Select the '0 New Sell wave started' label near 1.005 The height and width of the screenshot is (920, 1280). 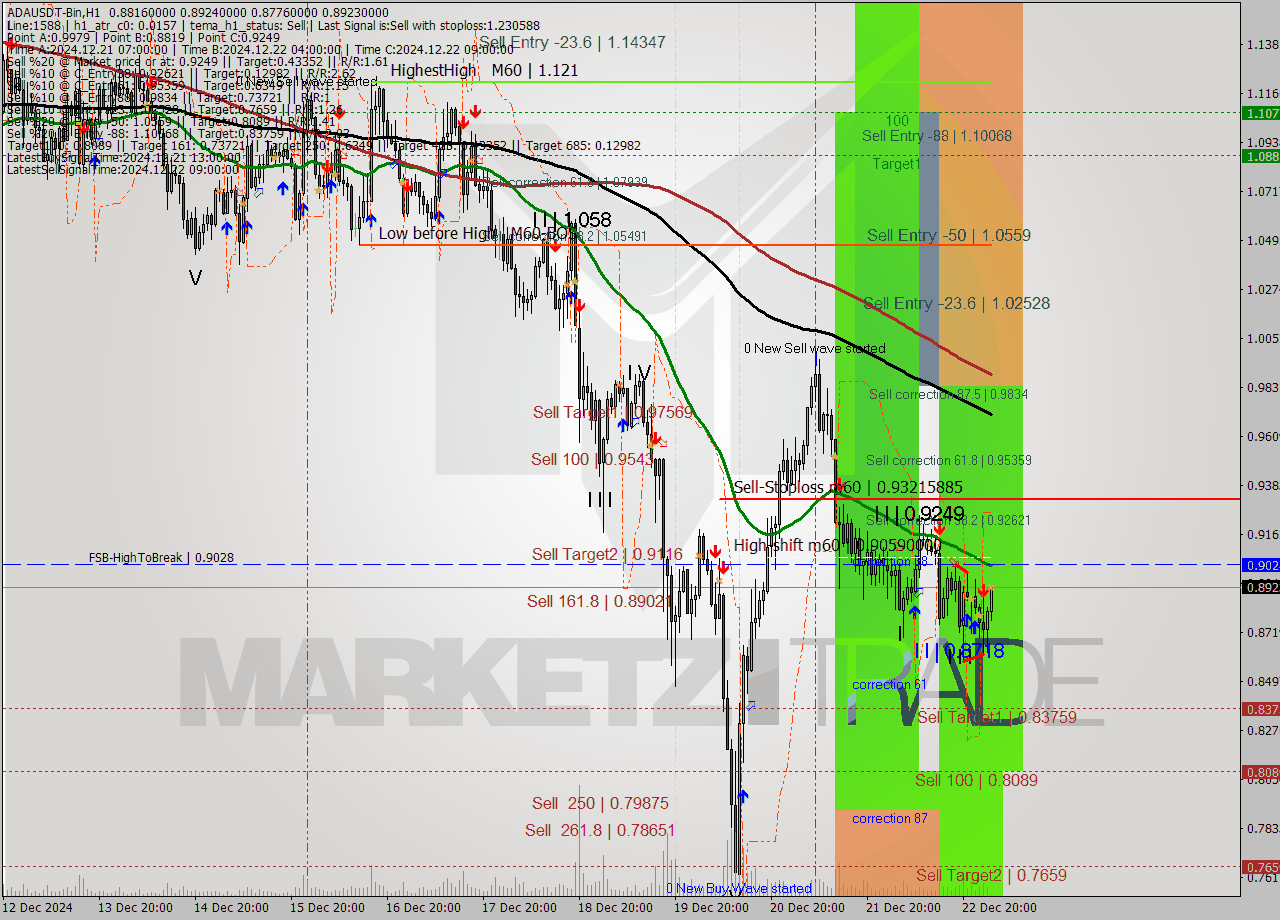tap(814, 348)
